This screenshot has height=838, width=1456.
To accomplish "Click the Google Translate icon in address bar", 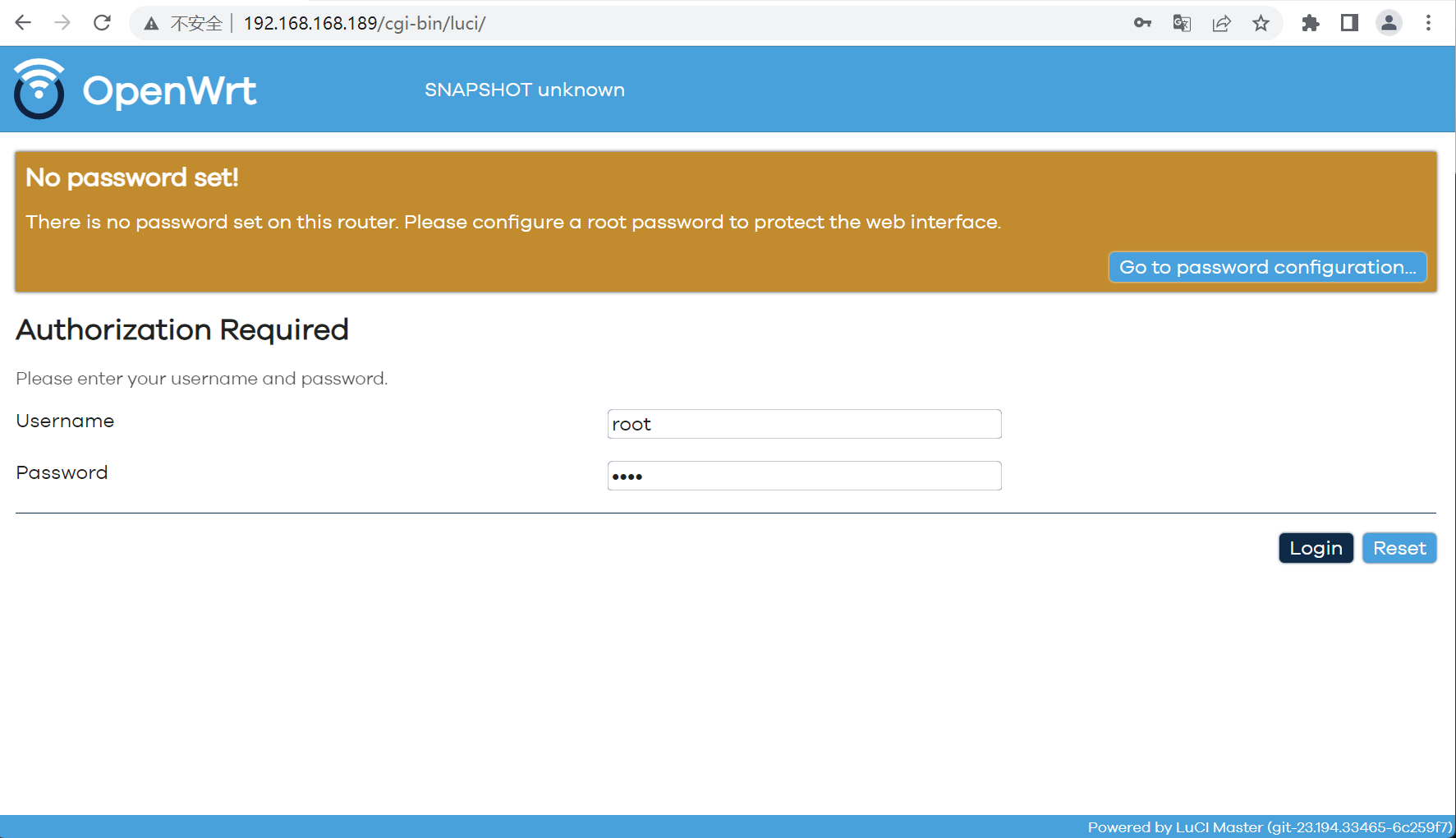I will 1182,23.
